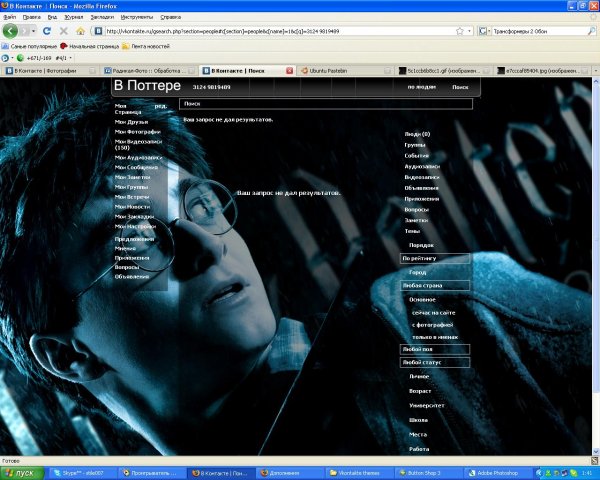Open the Правка menu
Image resolution: width=600 pixels, height=480 pixels.
[31, 17]
